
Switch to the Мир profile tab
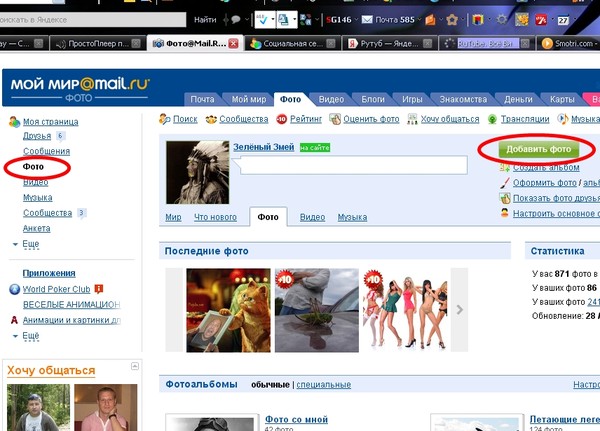pos(173,217)
